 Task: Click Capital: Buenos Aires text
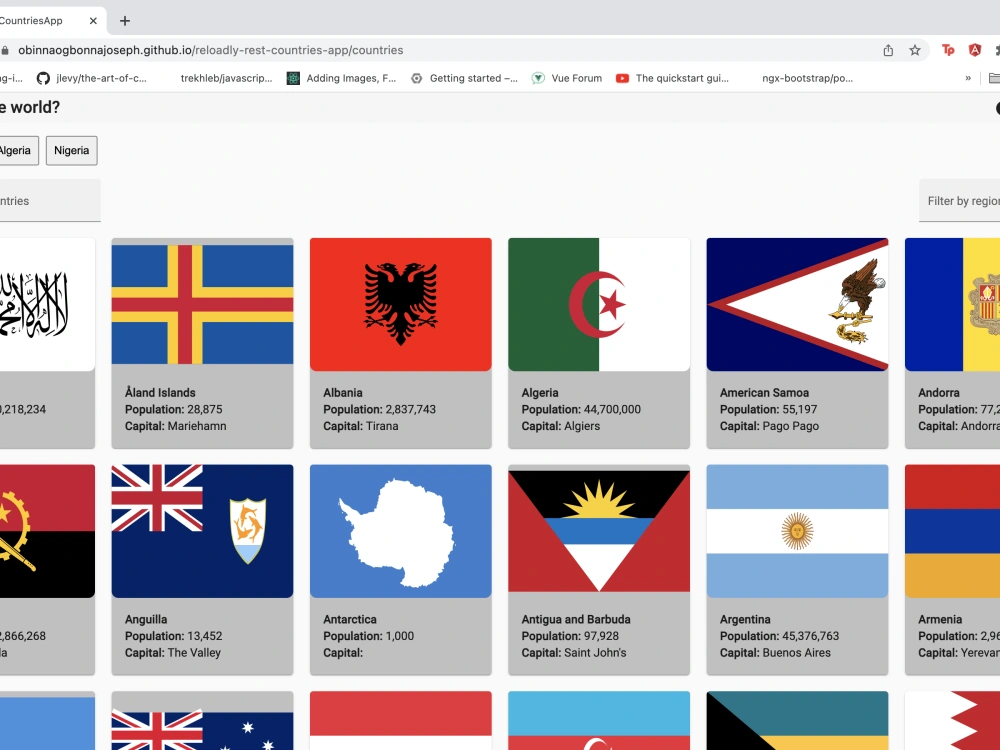point(775,652)
